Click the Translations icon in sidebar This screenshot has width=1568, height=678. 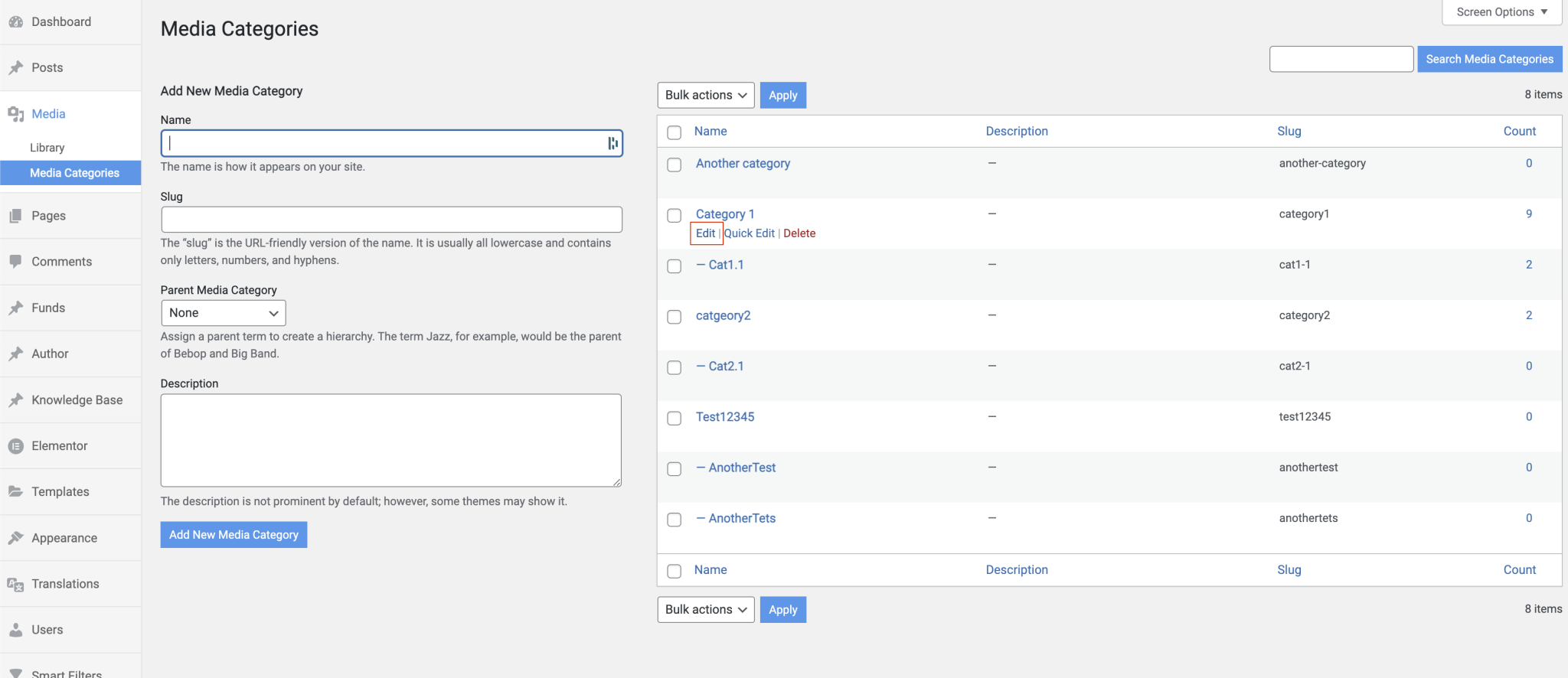15,585
